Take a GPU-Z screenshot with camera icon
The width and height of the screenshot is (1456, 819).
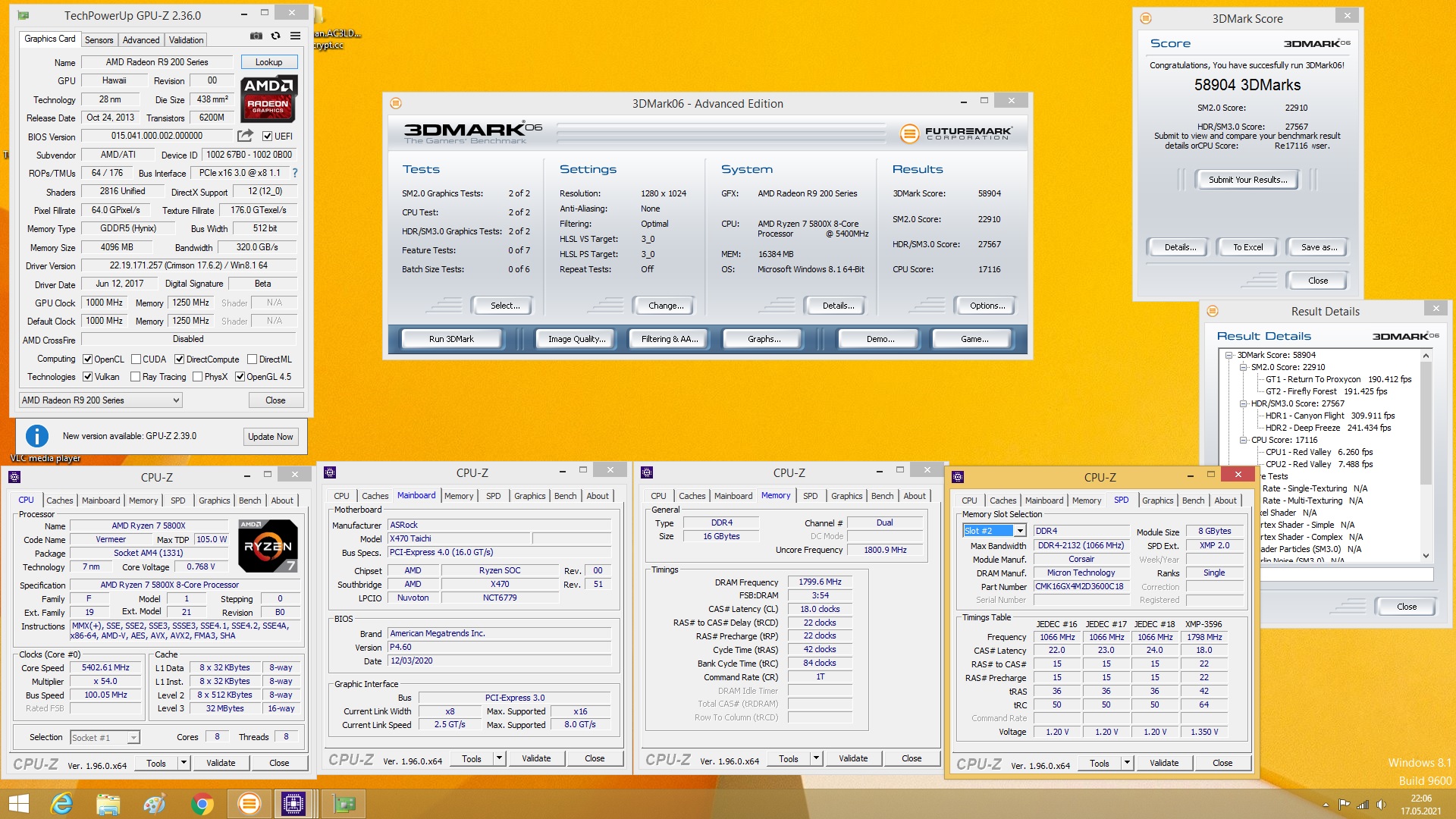pos(256,36)
